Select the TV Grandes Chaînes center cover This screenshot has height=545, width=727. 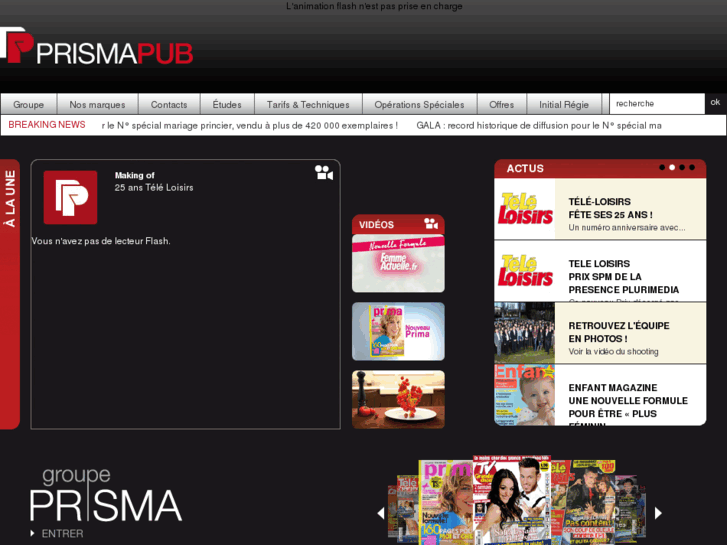(x=511, y=500)
